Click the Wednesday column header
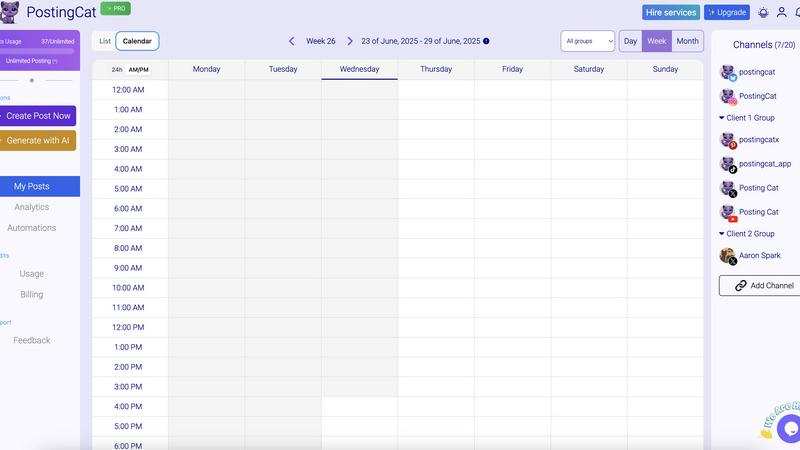The image size is (800, 450). point(359,69)
